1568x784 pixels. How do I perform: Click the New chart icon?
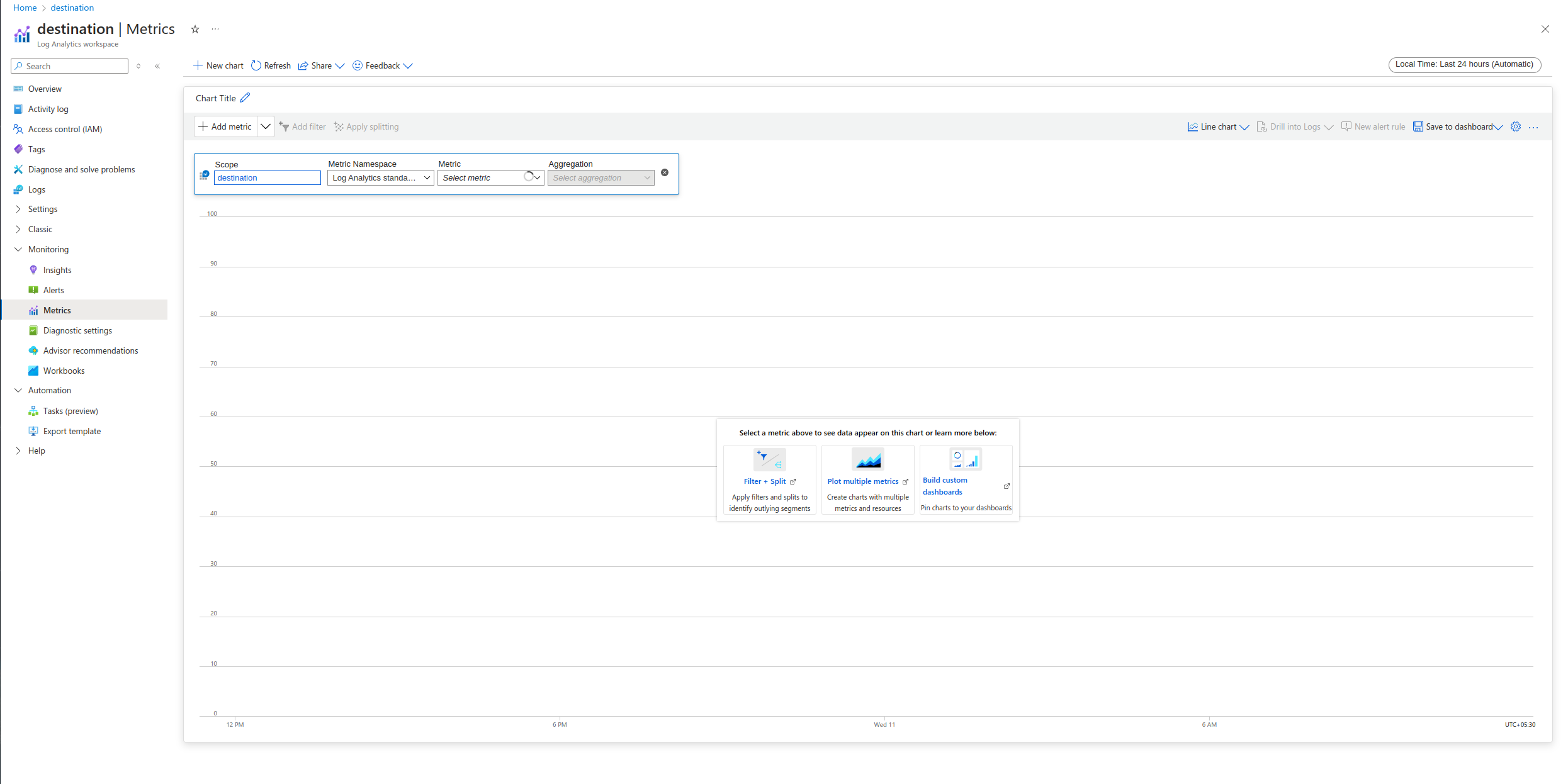(197, 65)
